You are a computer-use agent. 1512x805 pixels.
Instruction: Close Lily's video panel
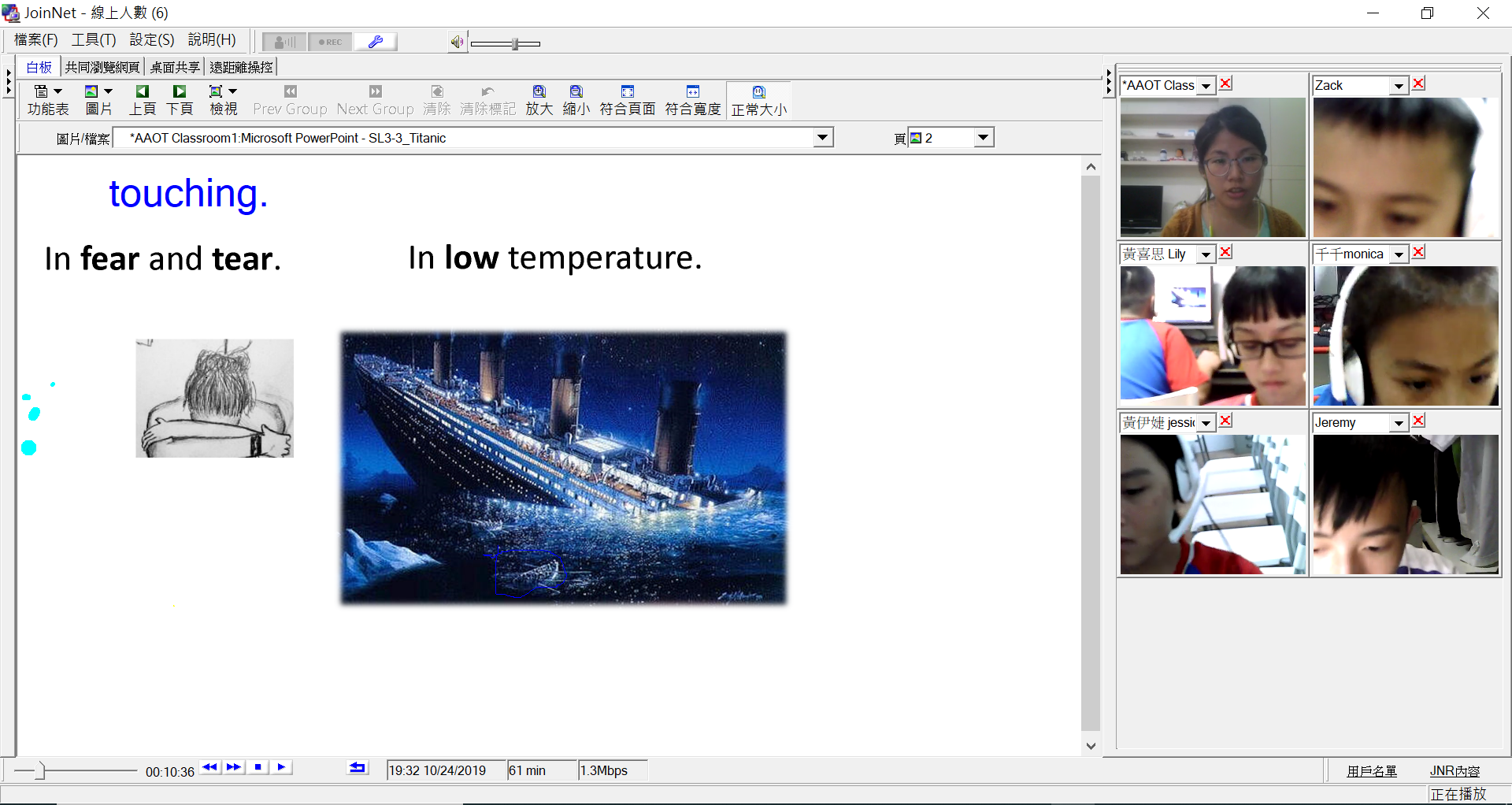1225,252
